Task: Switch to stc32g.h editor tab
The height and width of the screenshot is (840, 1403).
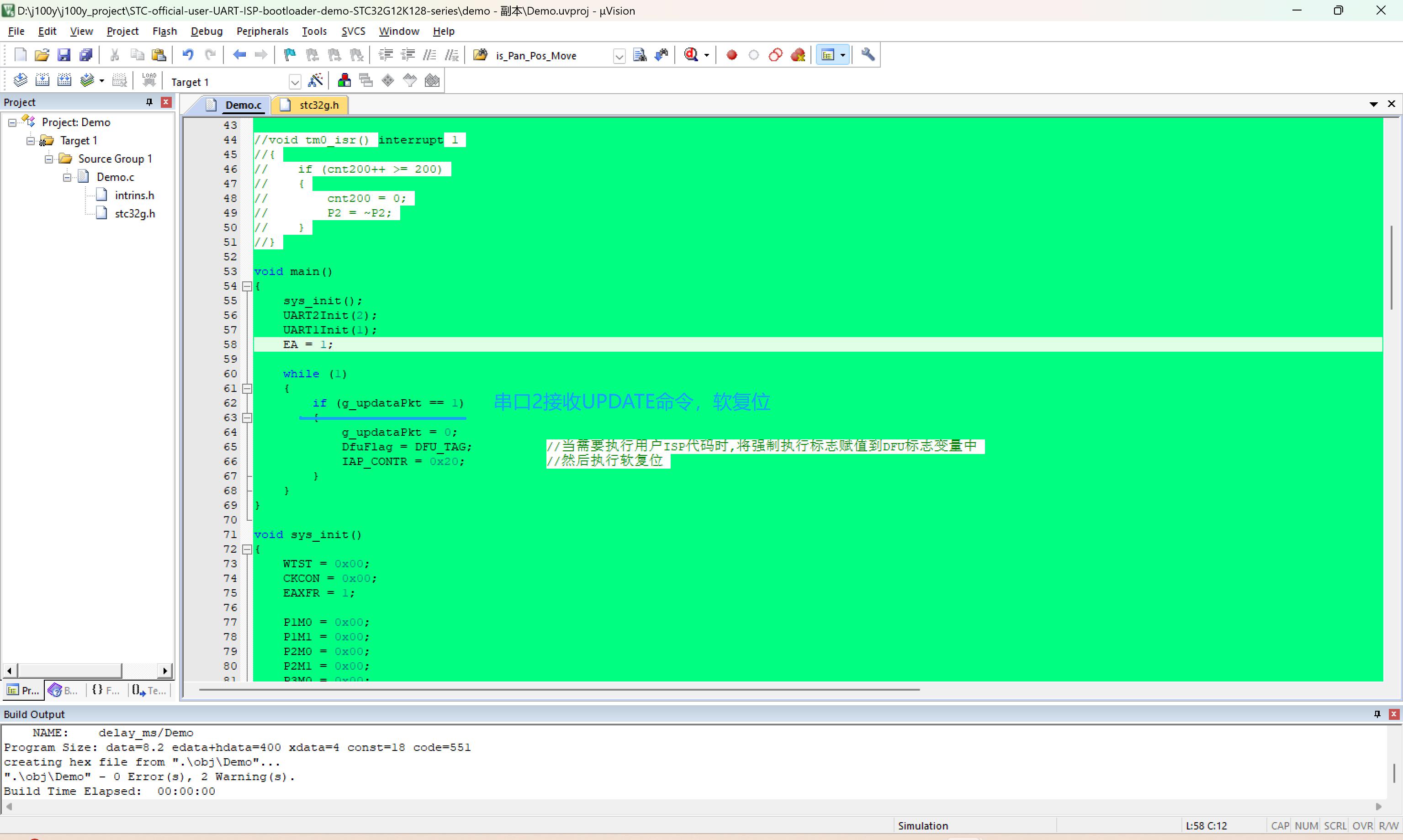Action: click(x=310, y=105)
